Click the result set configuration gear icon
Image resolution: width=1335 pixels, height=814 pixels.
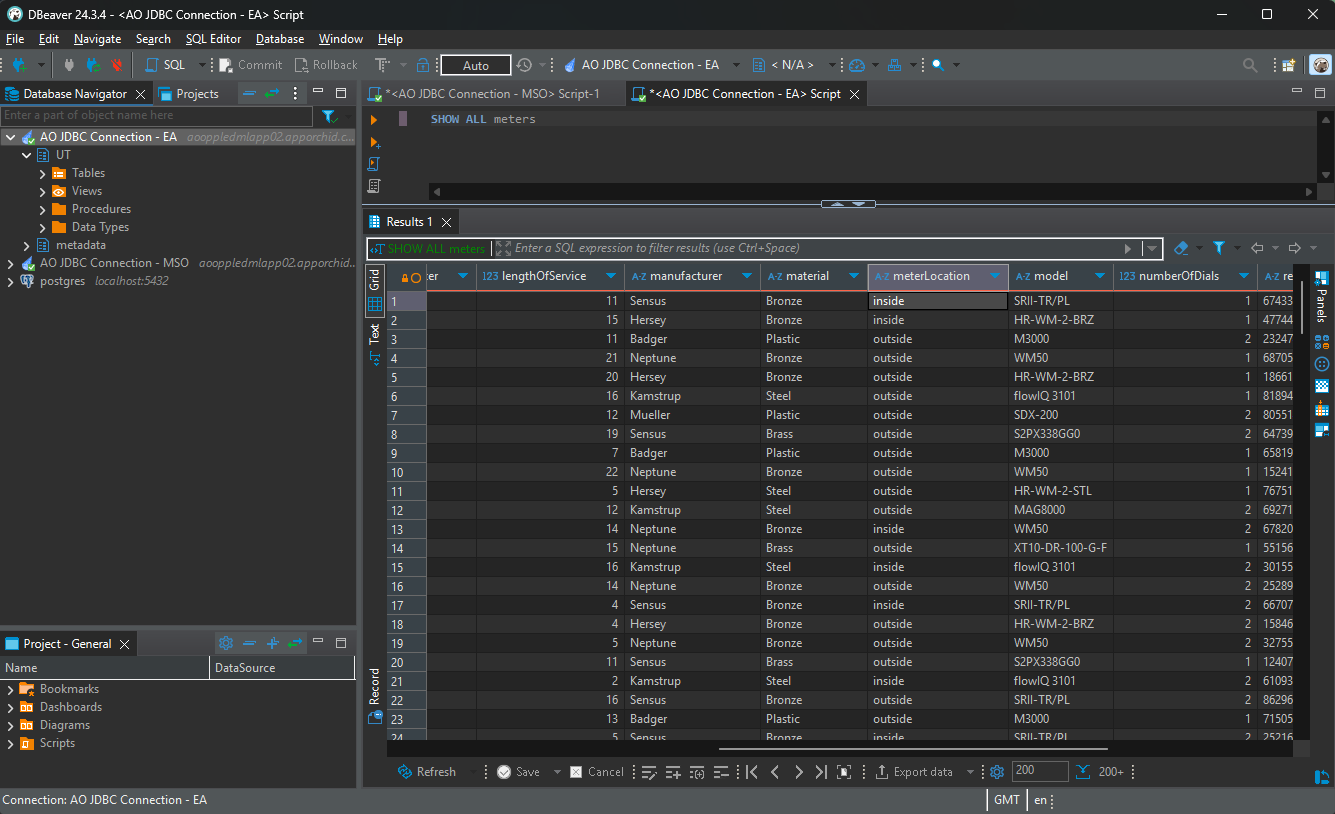pos(996,772)
